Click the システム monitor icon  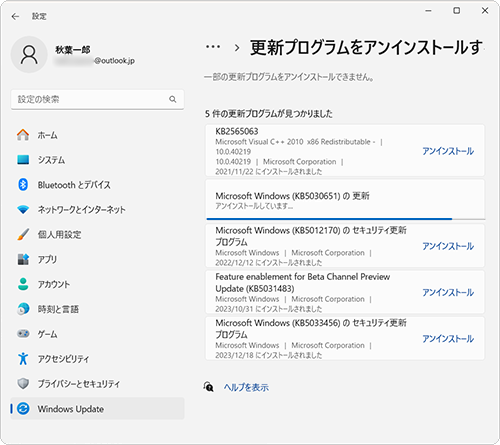[x=23, y=160]
